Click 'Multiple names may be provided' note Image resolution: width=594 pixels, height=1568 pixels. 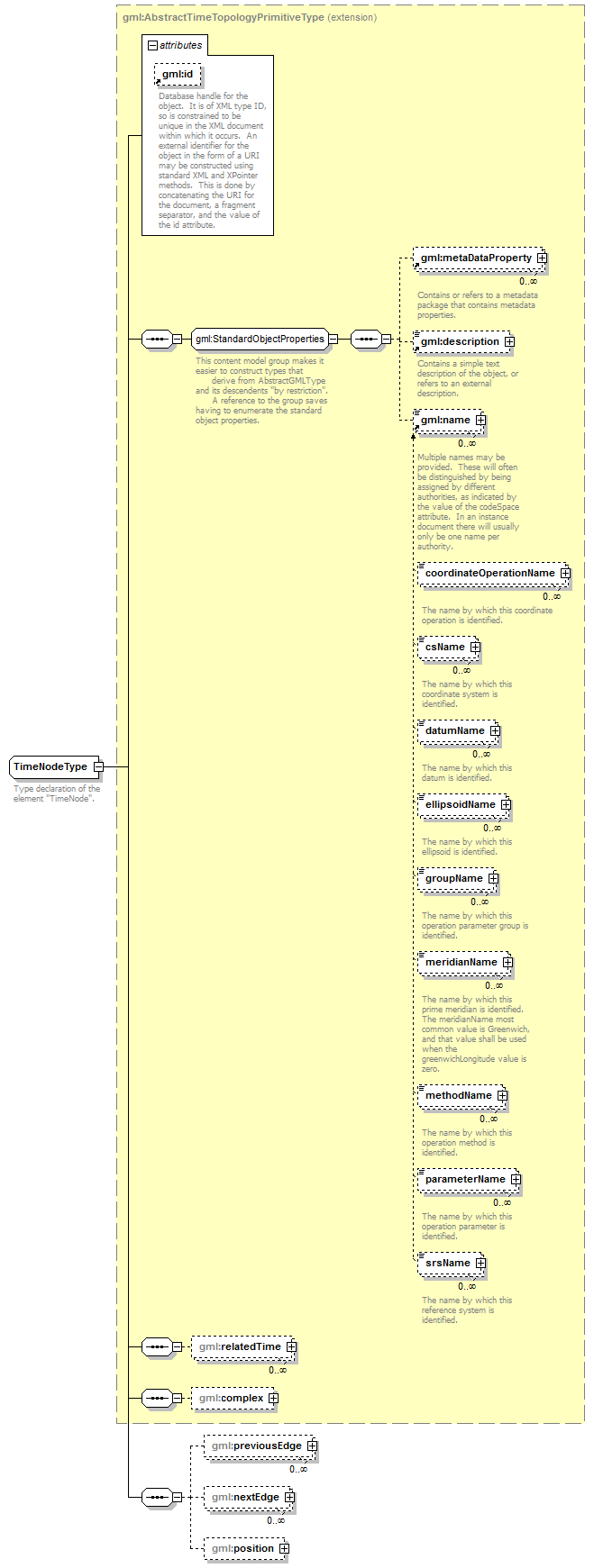tap(468, 502)
